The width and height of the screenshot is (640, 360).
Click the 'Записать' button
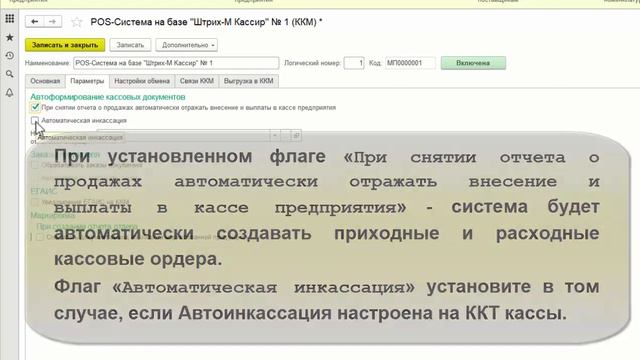(130, 45)
